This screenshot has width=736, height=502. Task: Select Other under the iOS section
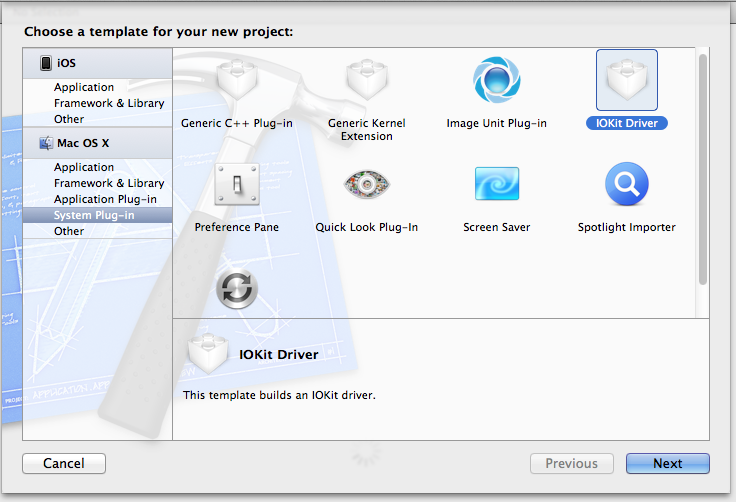[x=69, y=119]
